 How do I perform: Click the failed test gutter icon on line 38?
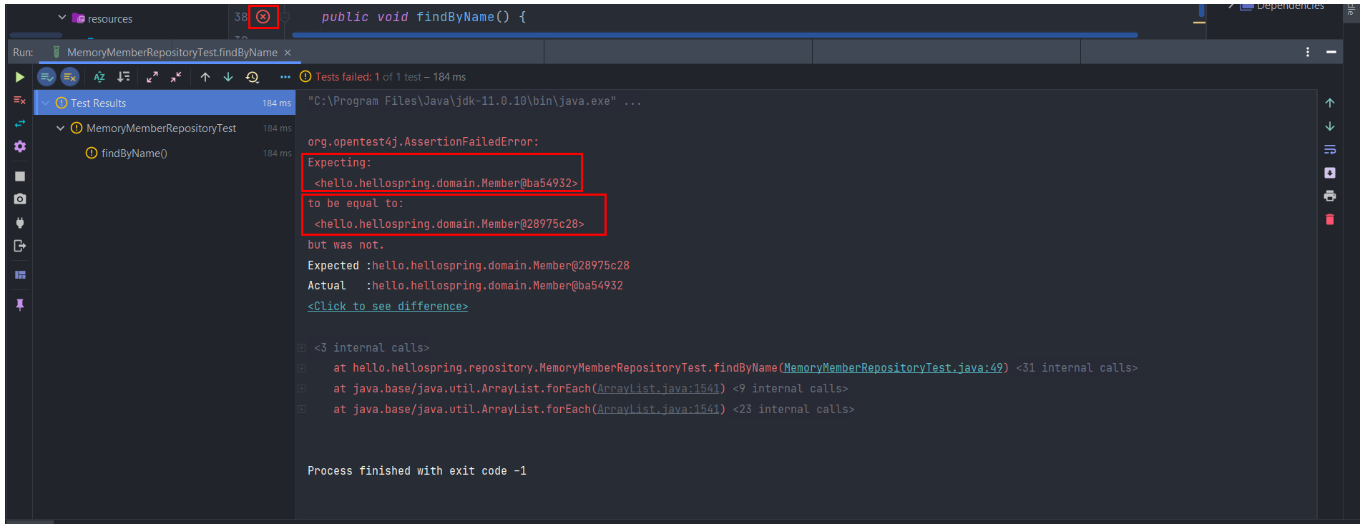click(263, 17)
